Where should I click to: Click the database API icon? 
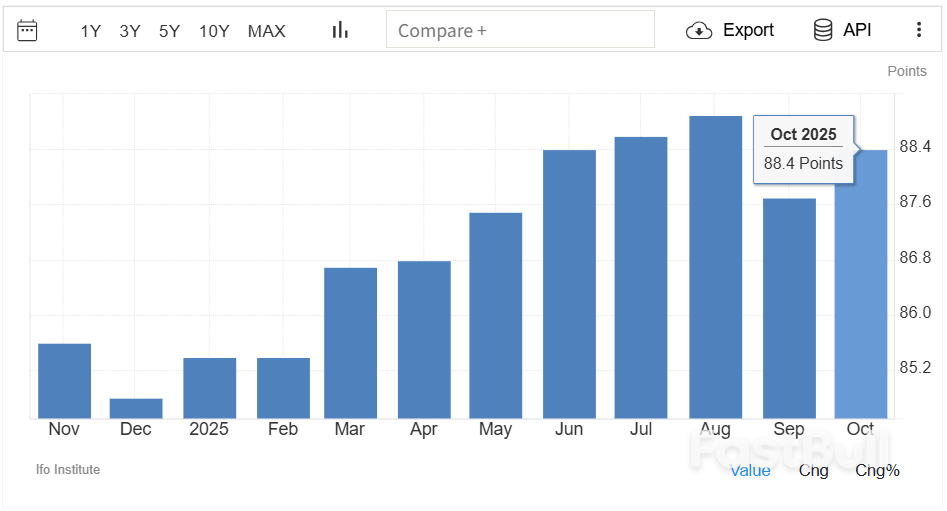[x=823, y=30]
